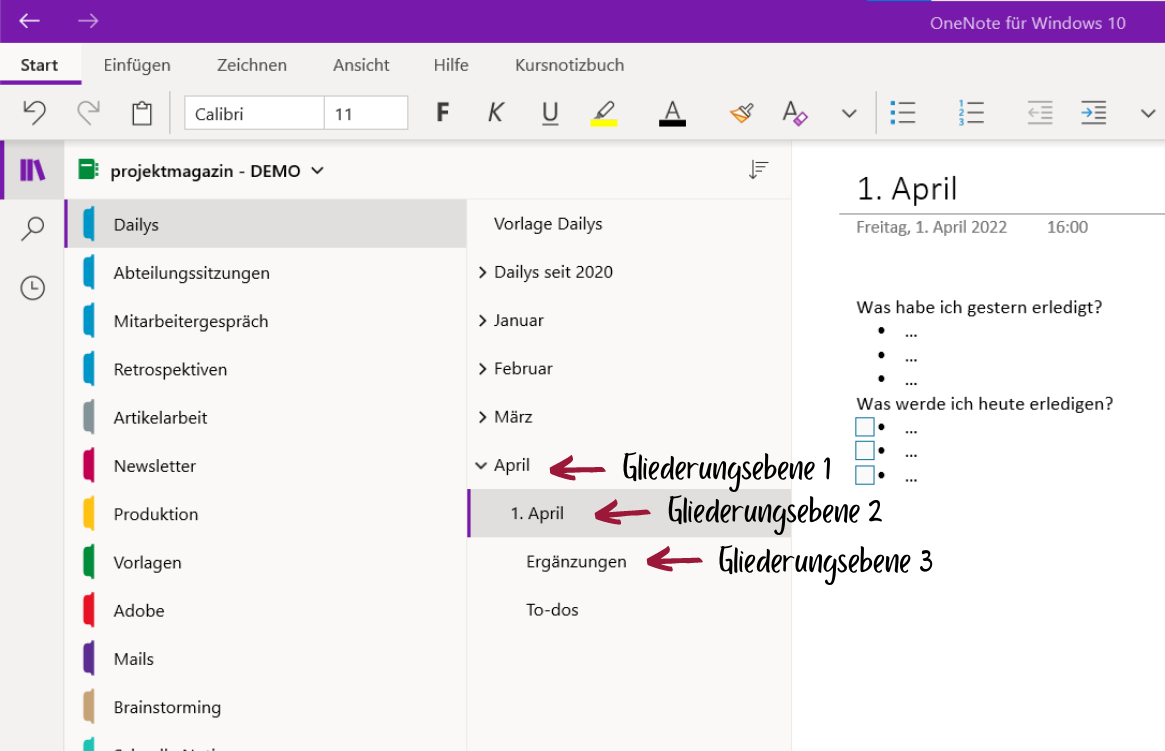Screen dimensions: 1165x751
Task: Switch to the Einfügen tab
Action: [x=137, y=65]
